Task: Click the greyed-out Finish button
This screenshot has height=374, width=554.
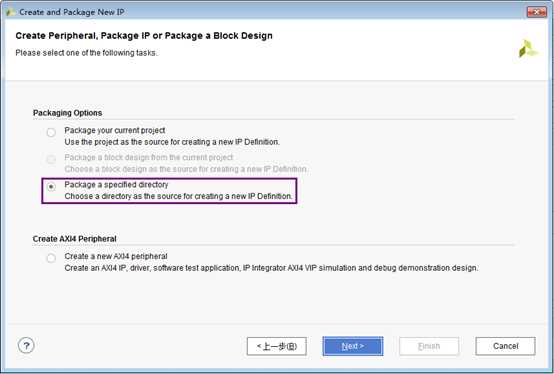Action: tap(429, 346)
